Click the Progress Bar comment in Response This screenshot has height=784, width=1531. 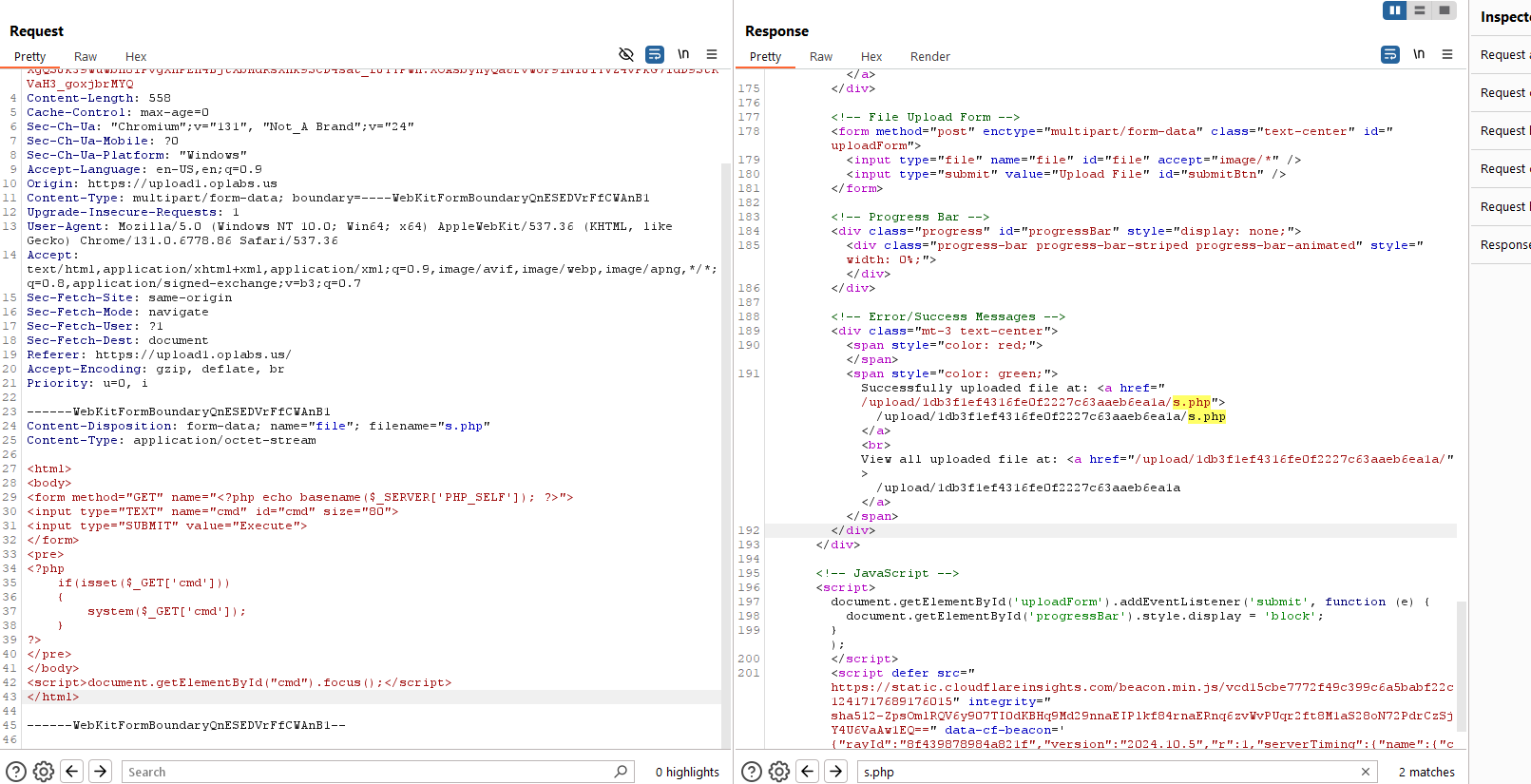(909, 217)
